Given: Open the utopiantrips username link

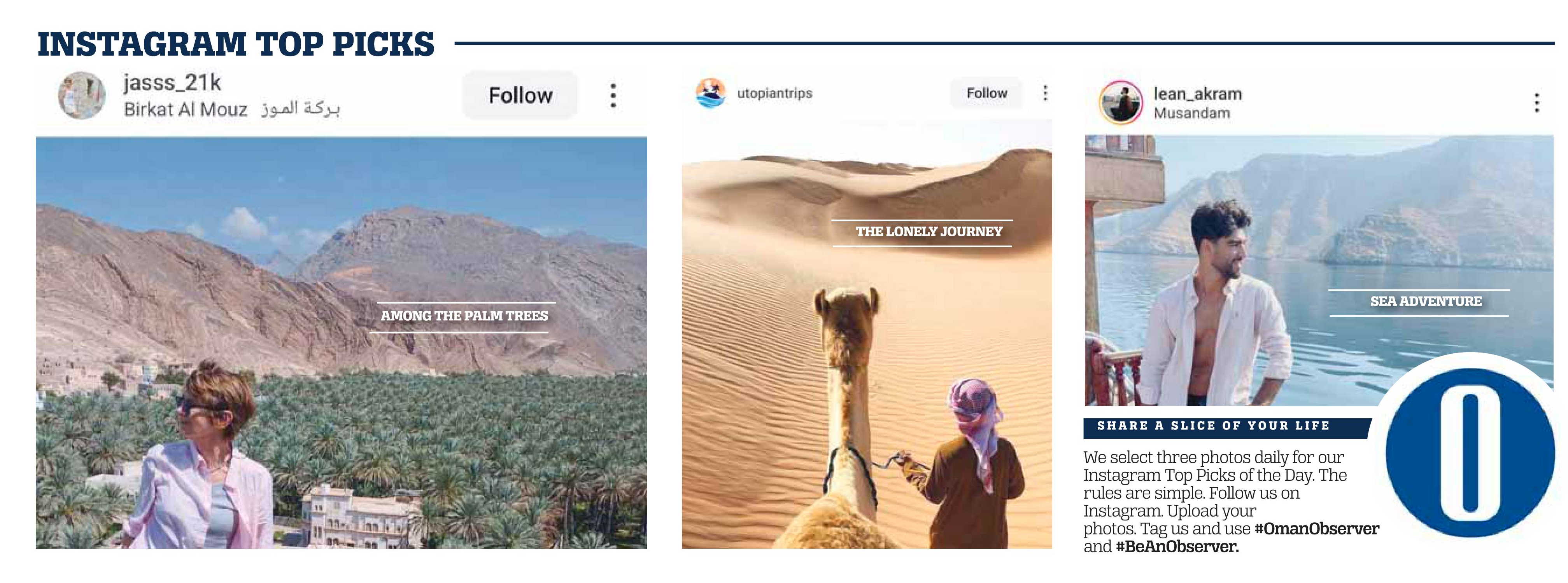Looking at the screenshot, I should pyautogui.click(x=774, y=93).
